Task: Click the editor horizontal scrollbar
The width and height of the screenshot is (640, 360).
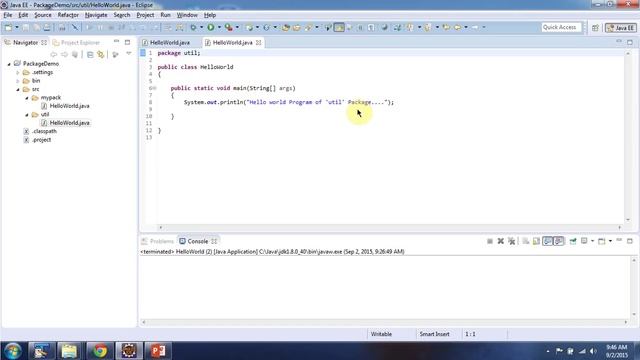Action: point(390,227)
